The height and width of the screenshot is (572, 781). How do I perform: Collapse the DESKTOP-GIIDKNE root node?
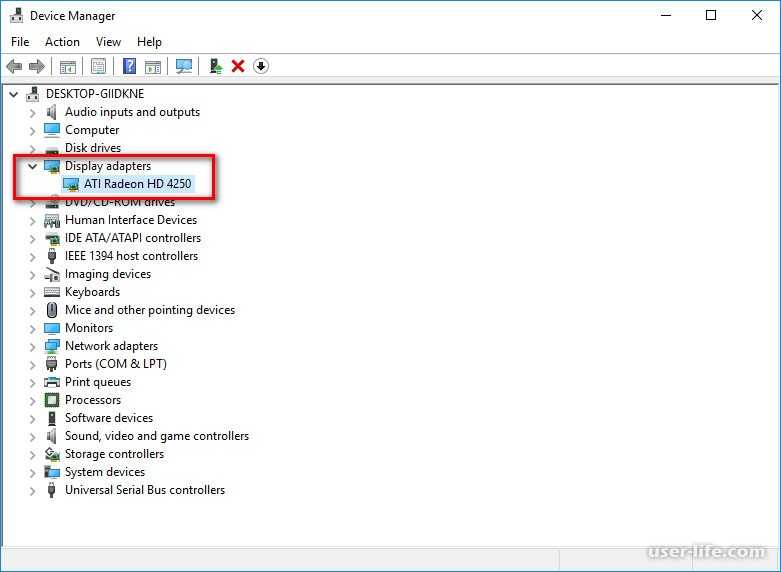[x=13, y=94]
